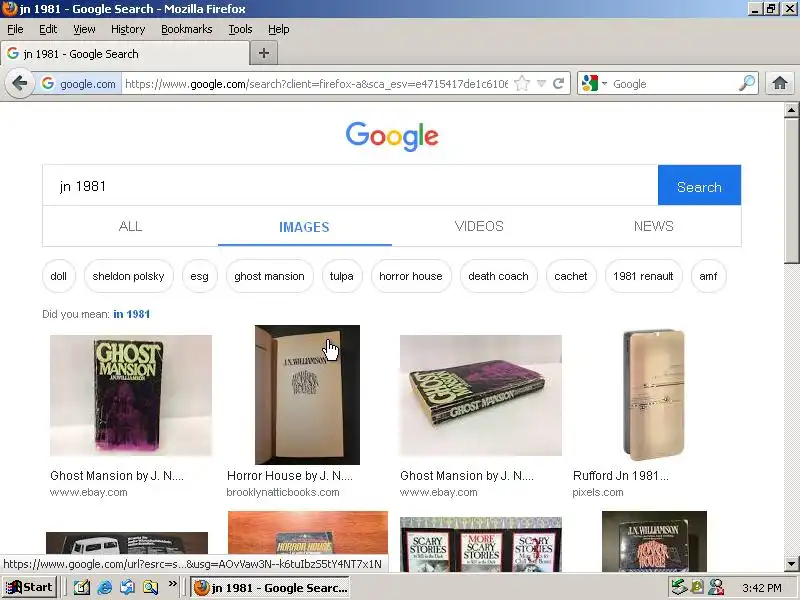Image resolution: width=800 pixels, height=600 pixels.
Task: Filter by the 'sheldon polsky' chip
Action: tap(129, 276)
